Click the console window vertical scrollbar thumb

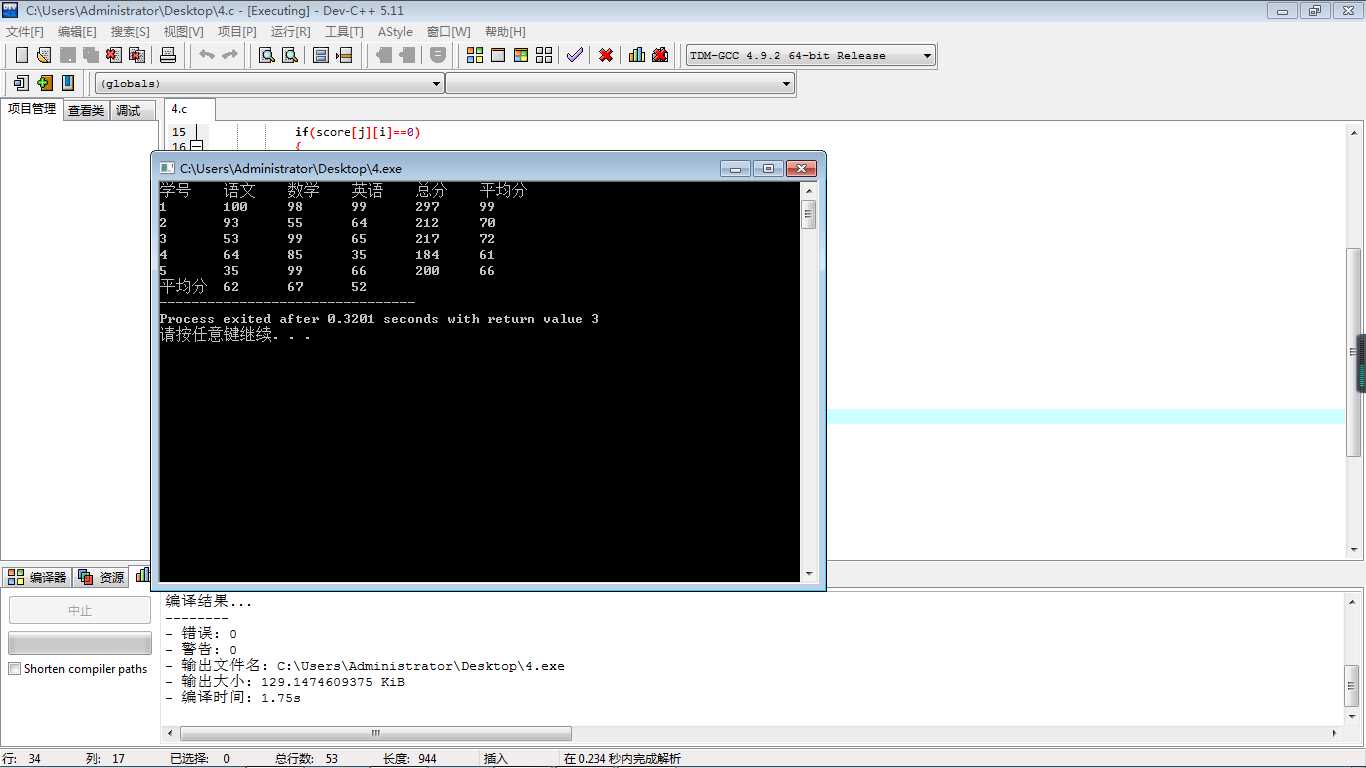point(809,215)
